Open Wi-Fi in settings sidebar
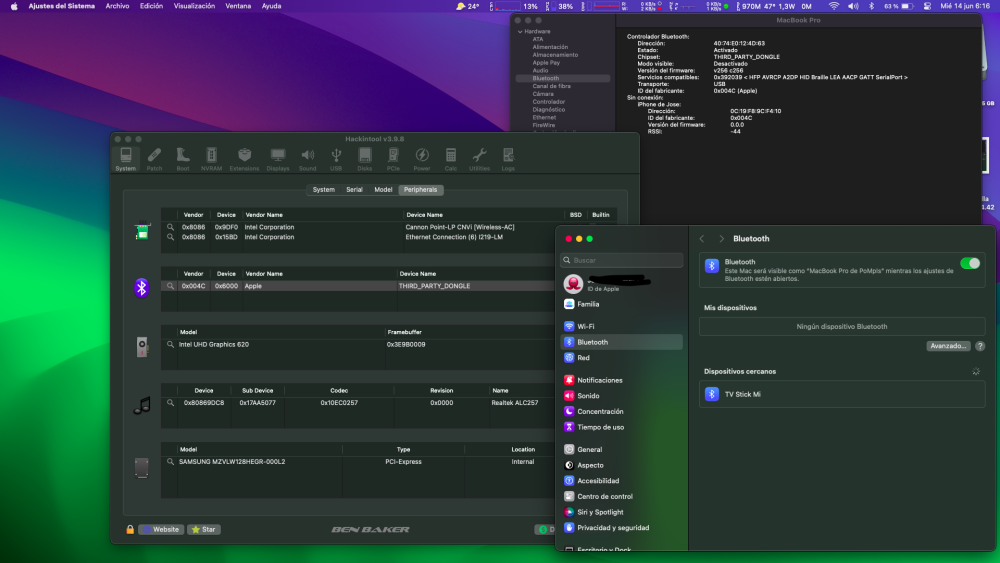 [x=622, y=326]
